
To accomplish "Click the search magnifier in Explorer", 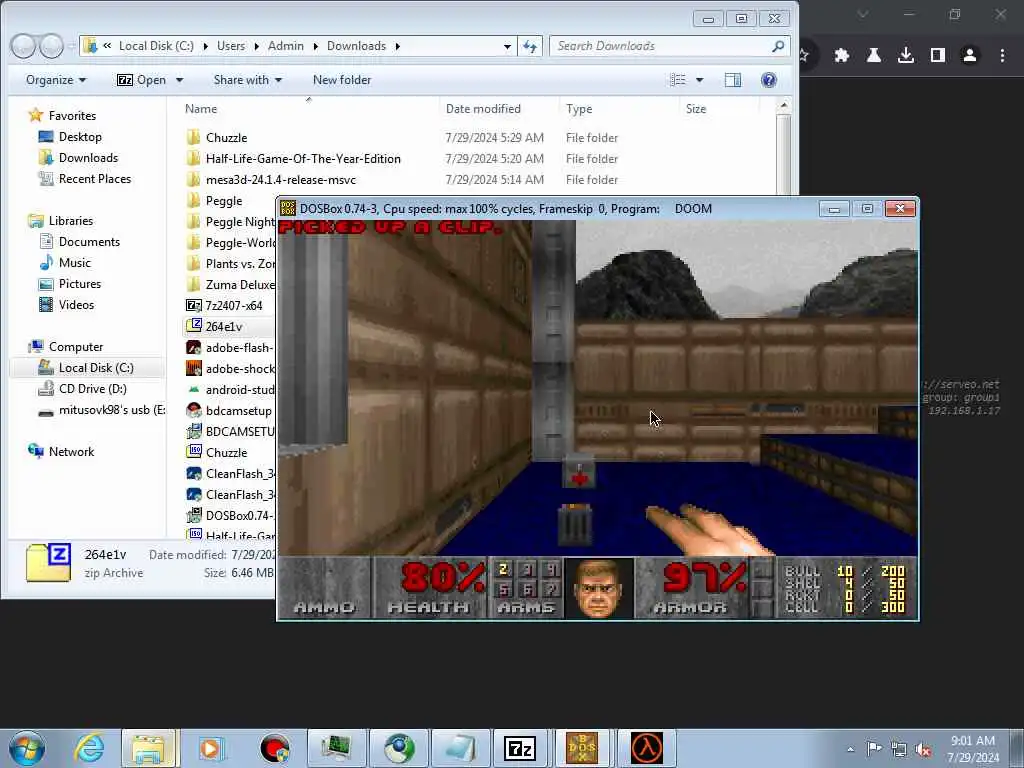I will (777, 46).
